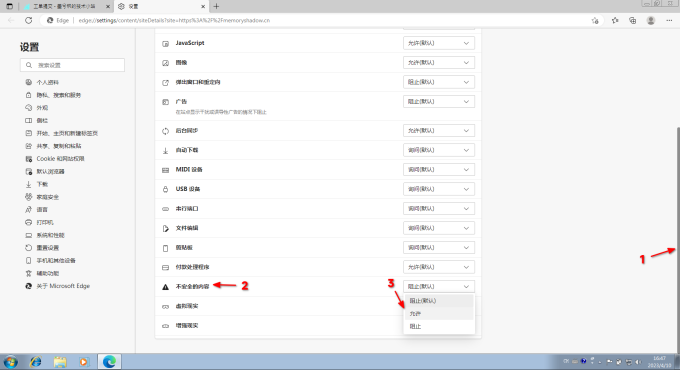Image resolution: width=680 pixels, height=370 pixels.
Task: Select 允许 option in open list
Action: coord(439,314)
